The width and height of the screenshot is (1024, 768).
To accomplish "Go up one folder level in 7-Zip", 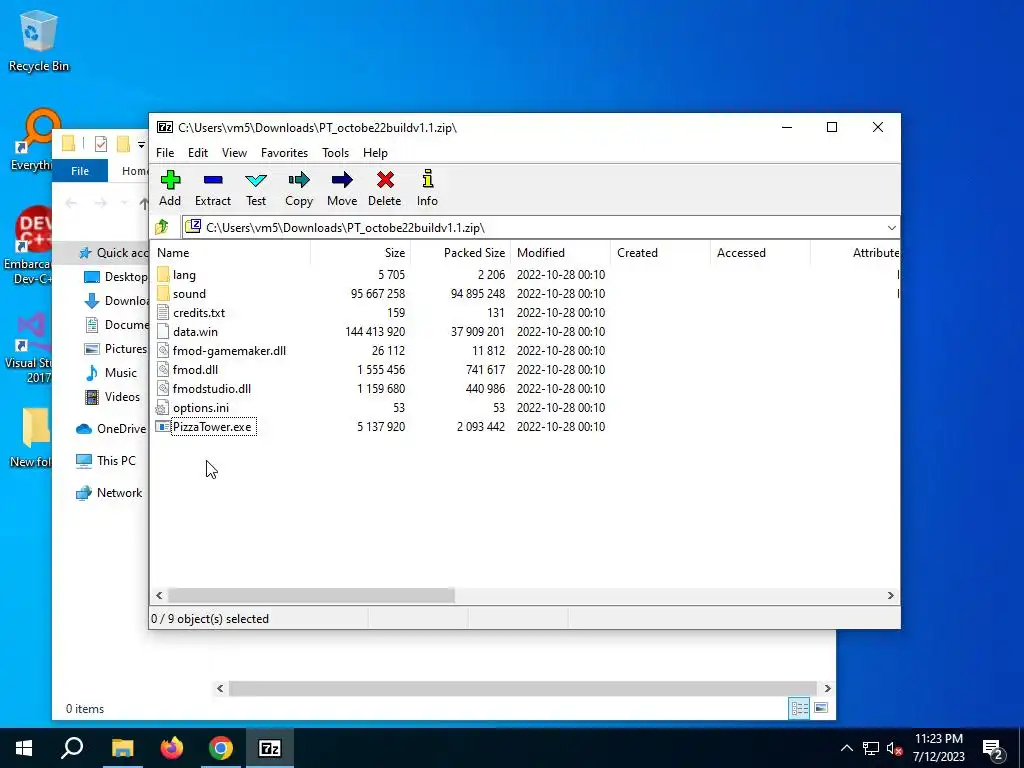I will pyautogui.click(x=162, y=227).
